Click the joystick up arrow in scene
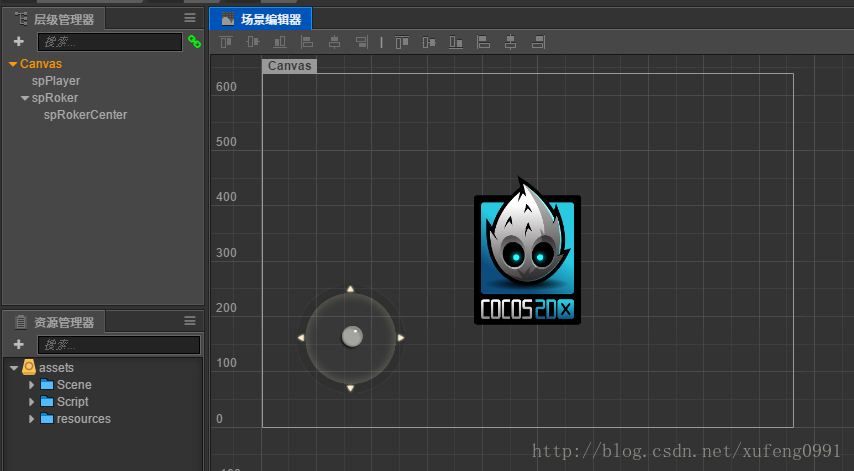The image size is (854, 471). coord(350,289)
